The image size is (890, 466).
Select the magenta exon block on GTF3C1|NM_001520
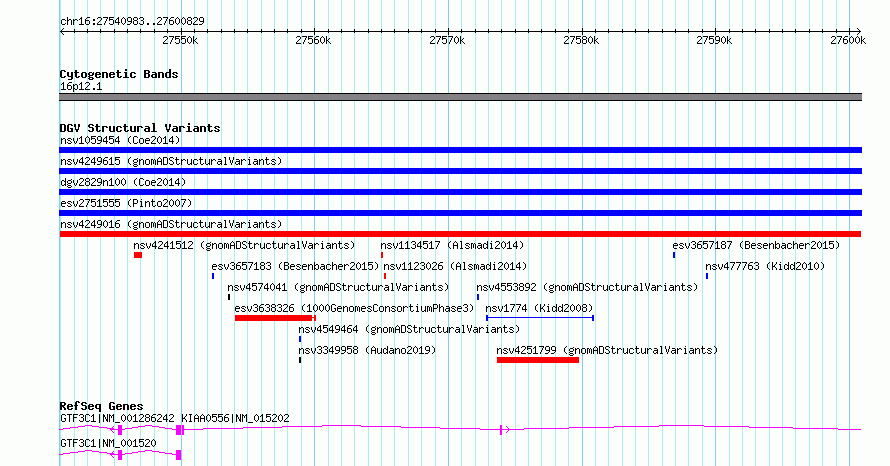click(x=179, y=455)
